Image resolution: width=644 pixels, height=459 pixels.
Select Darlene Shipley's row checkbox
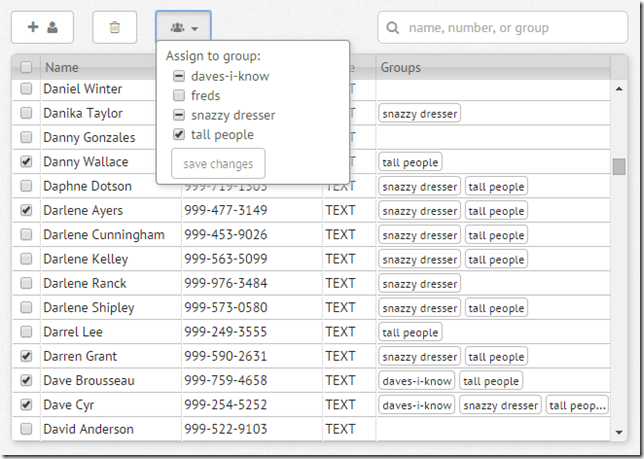coord(26,307)
